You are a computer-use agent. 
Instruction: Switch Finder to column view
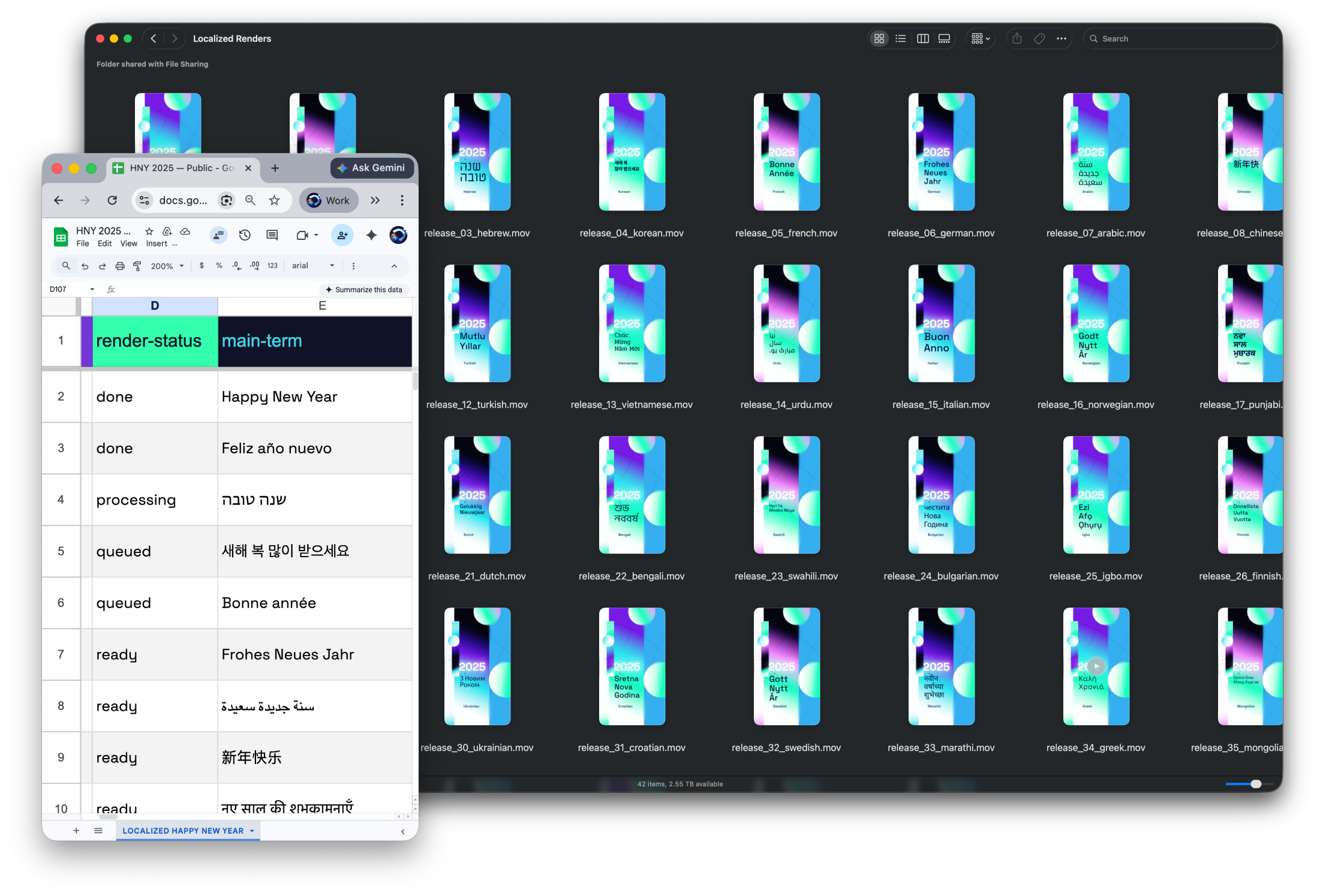pyautogui.click(x=923, y=38)
